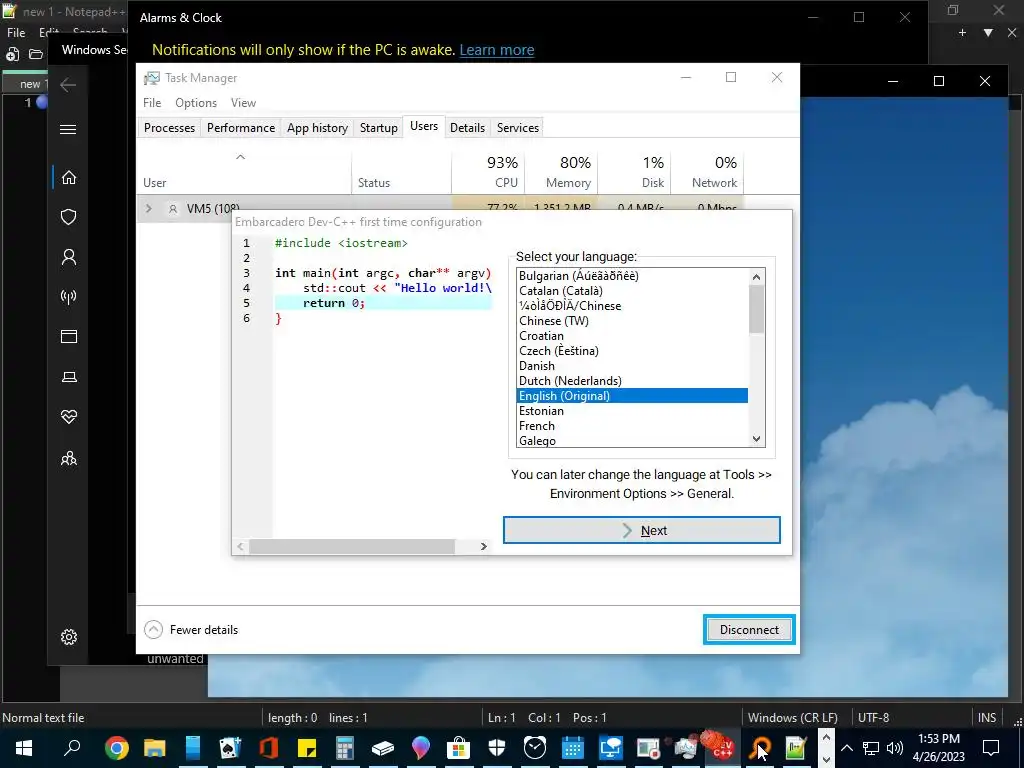
Task: Click code preview horizontal scrollbar right arrow
Action: (483, 546)
